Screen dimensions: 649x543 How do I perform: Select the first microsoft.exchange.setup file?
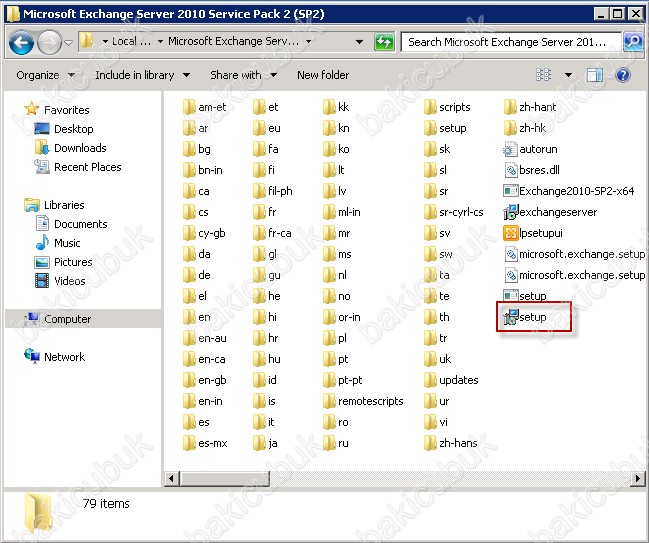click(x=574, y=254)
